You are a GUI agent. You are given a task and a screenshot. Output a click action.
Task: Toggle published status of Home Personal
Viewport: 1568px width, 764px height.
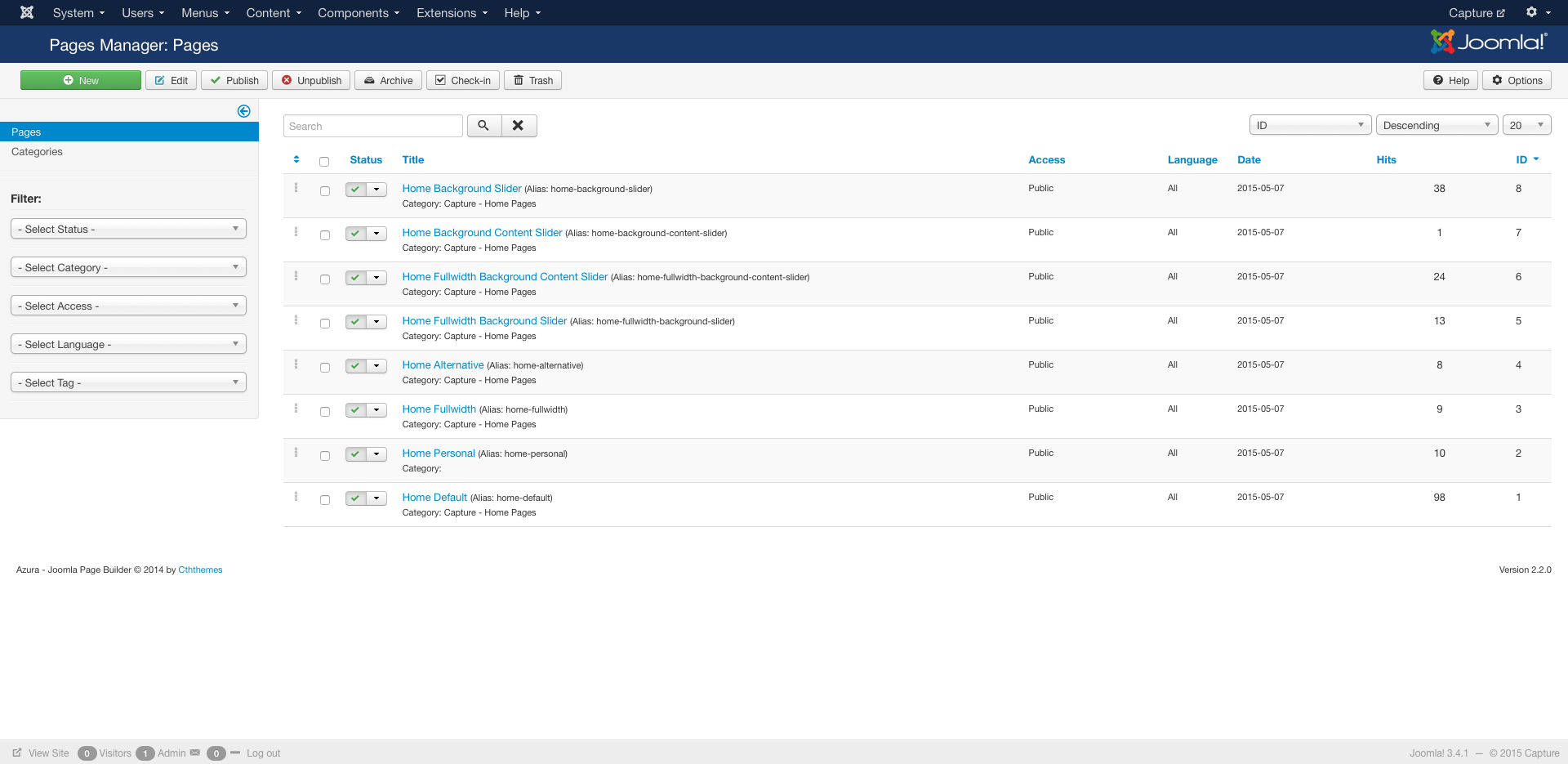click(x=355, y=454)
